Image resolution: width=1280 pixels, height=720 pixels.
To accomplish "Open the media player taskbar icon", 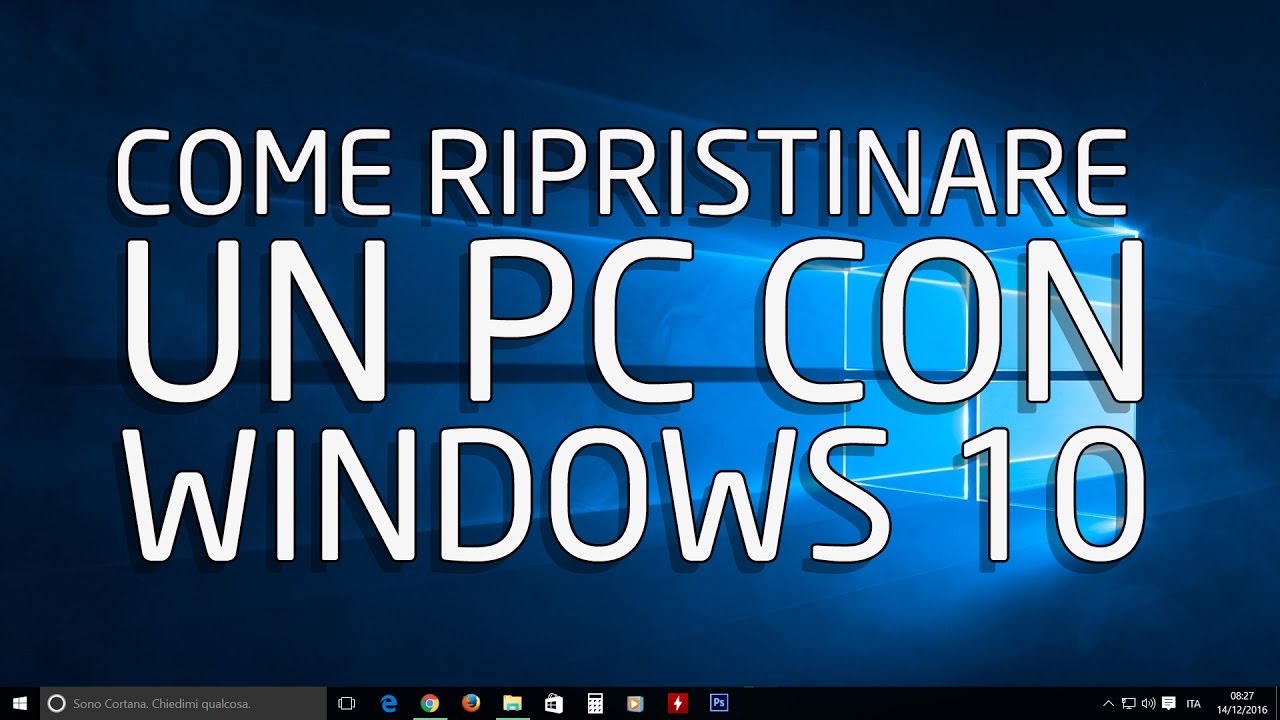I will (635, 703).
